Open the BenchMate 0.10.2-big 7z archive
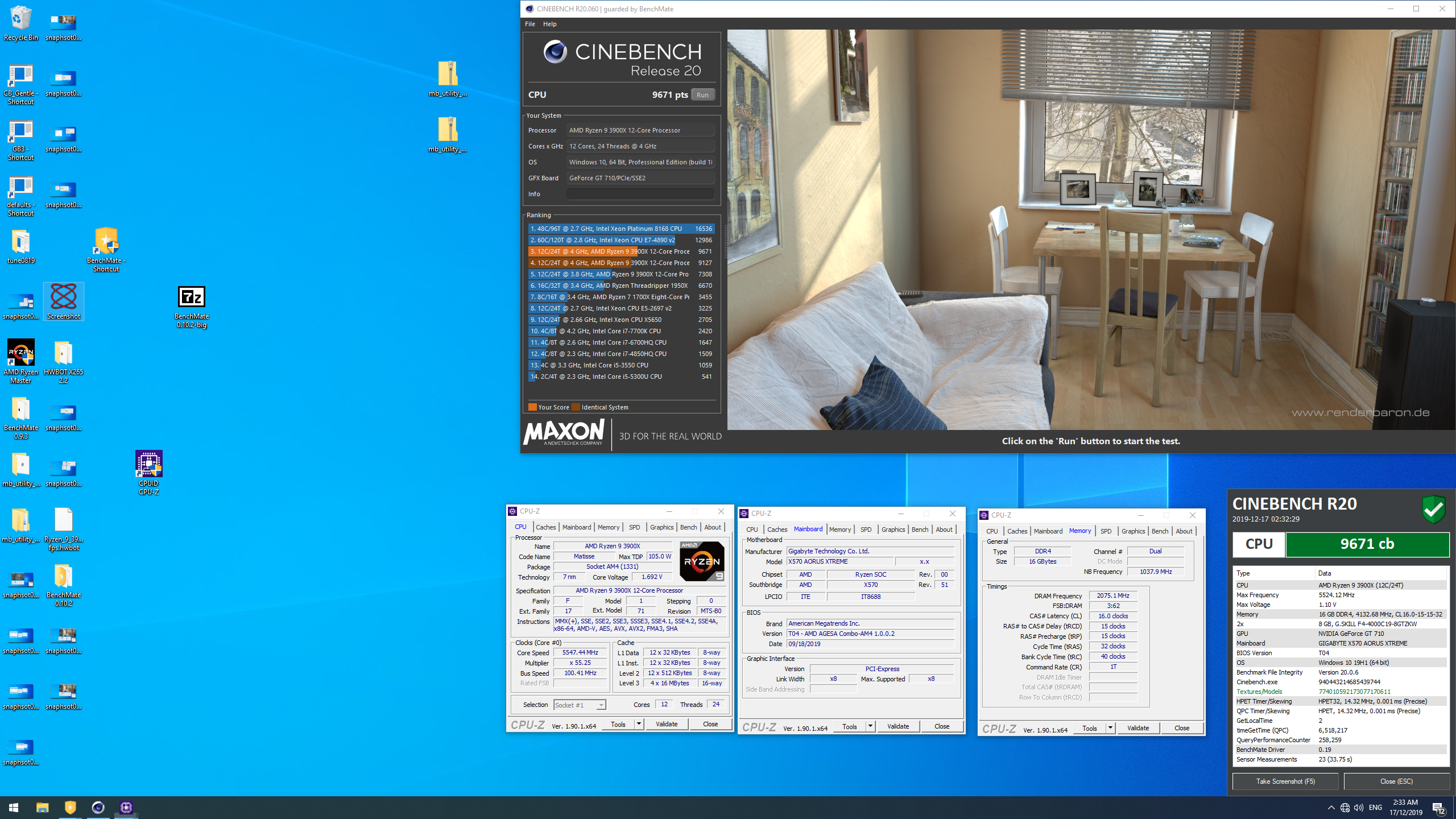Image resolution: width=1456 pixels, height=819 pixels. [192, 307]
